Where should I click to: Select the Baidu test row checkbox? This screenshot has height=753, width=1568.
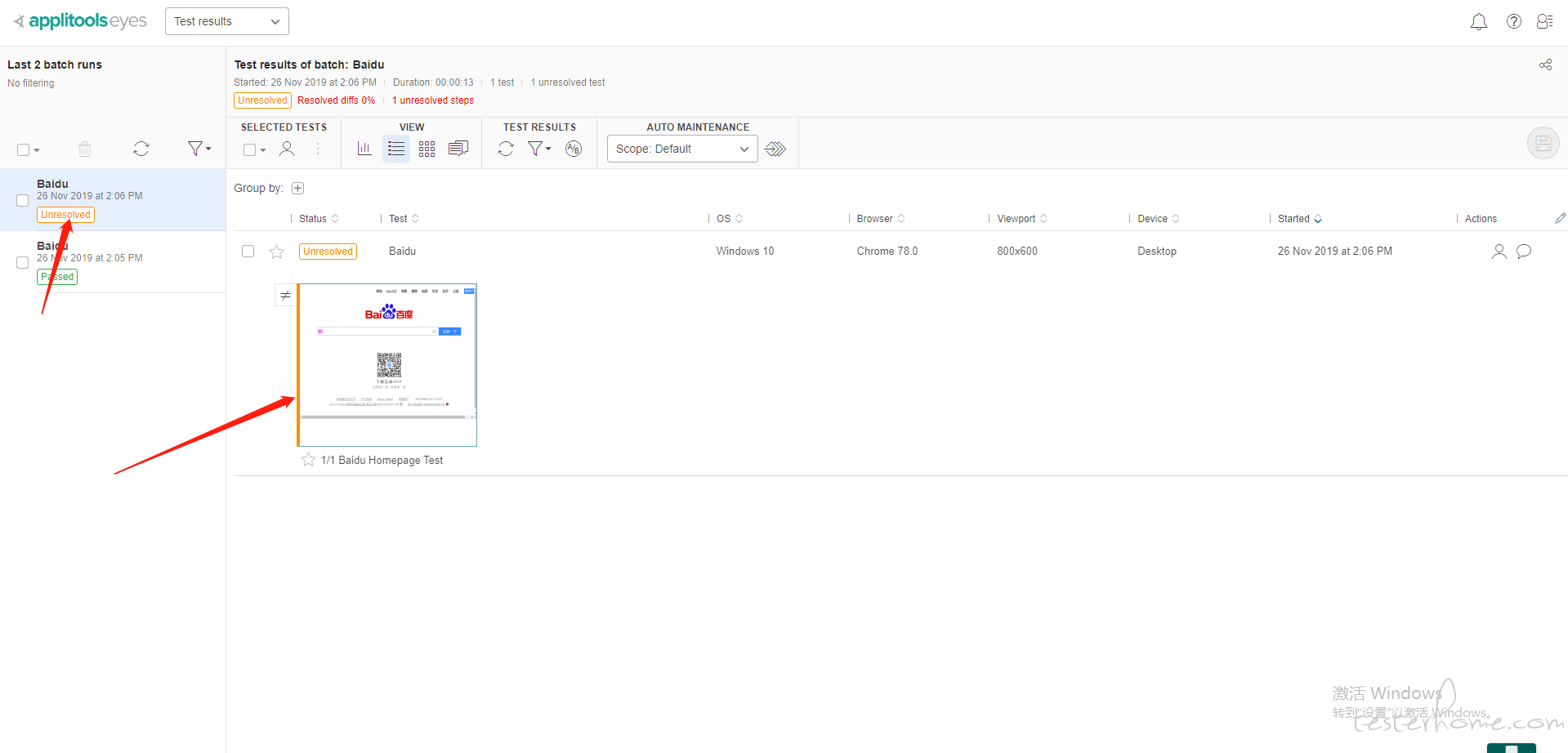click(x=248, y=252)
